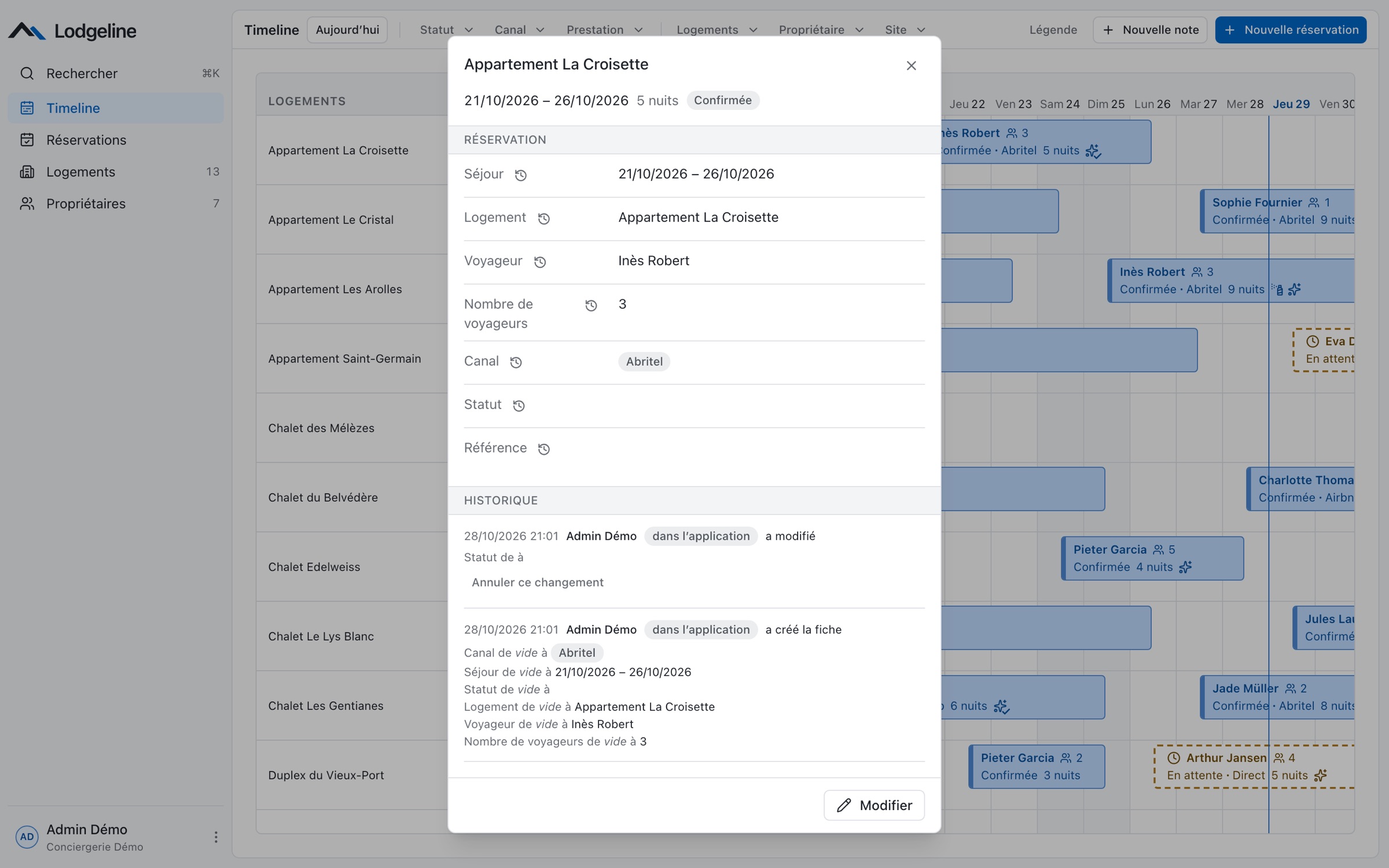Click the Lodgeline logo
The image size is (1389, 868).
pyautogui.click(x=72, y=31)
